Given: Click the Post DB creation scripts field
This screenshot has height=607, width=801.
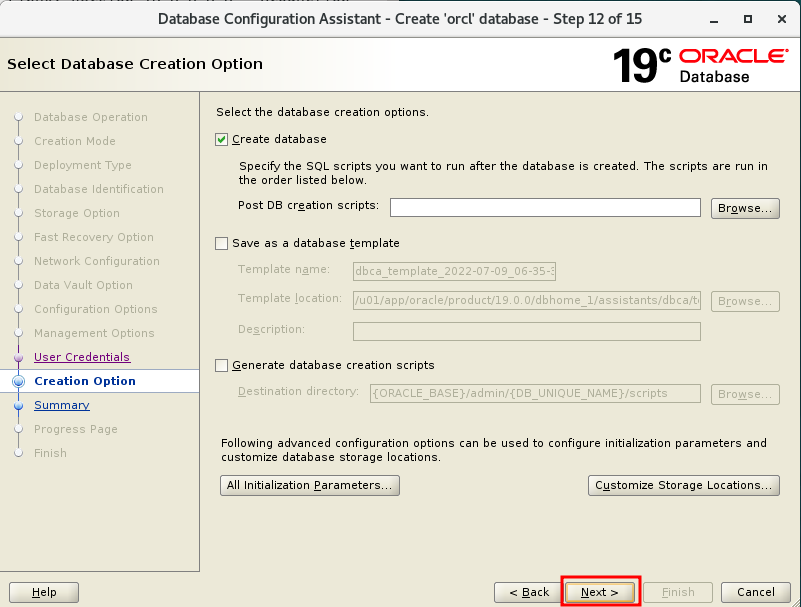Looking at the screenshot, I should tap(545, 207).
